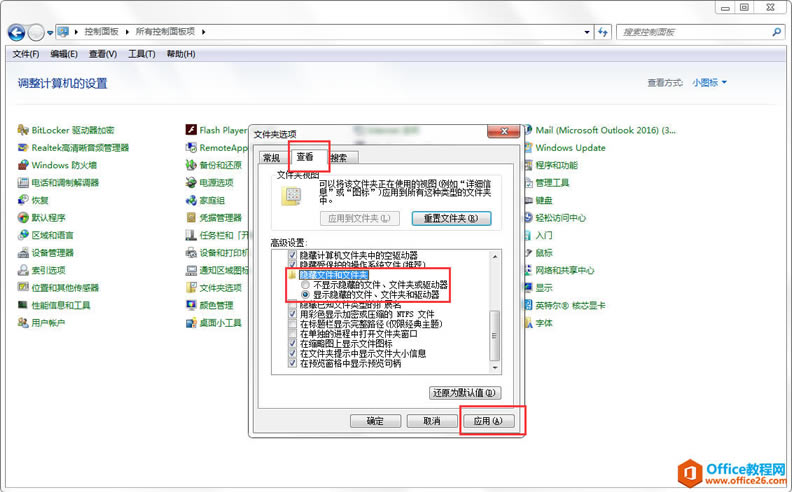792x492 pixels.
Task: Toggle 在预览窗格中显示预览句柄 checkbox
Action: [292, 363]
